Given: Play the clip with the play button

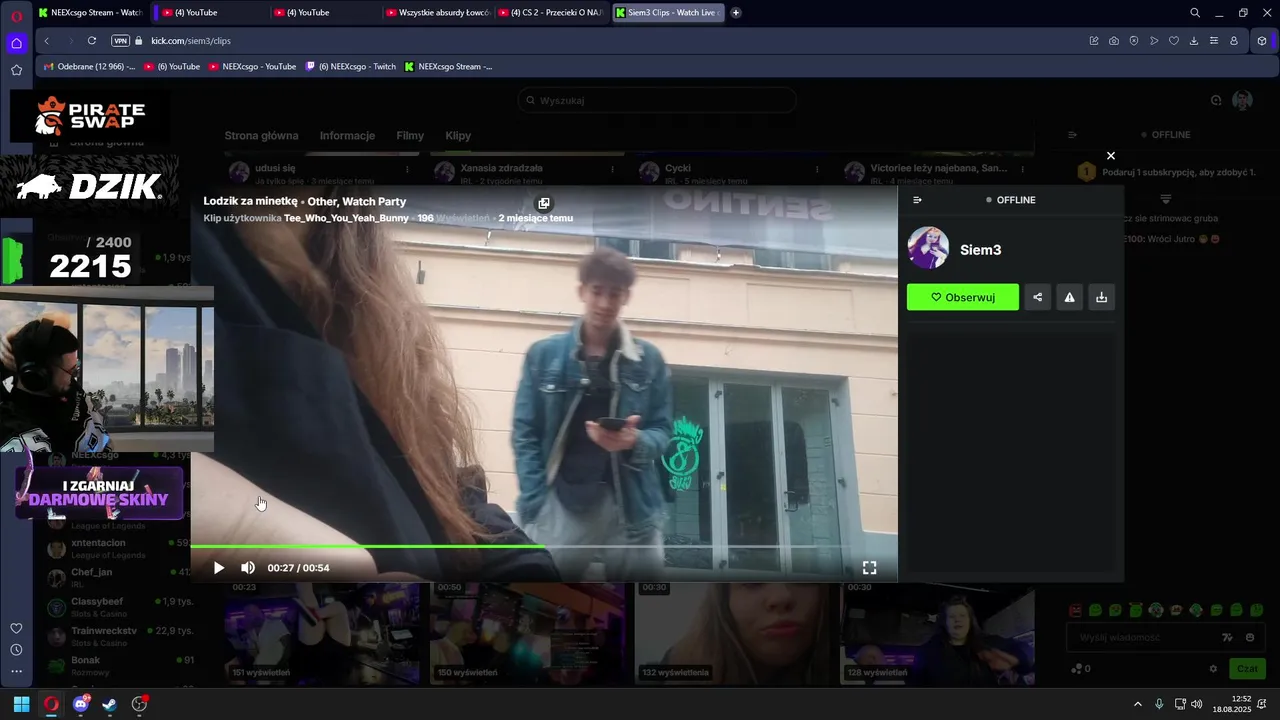Looking at the screenshot, I should (219, 568).
